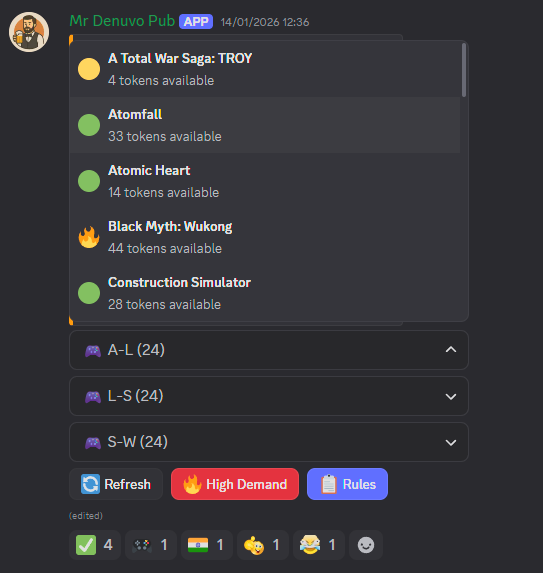Click the APP badge next to bot name
The width and height of the screenshot is (543, 573).
click(196, 22)
